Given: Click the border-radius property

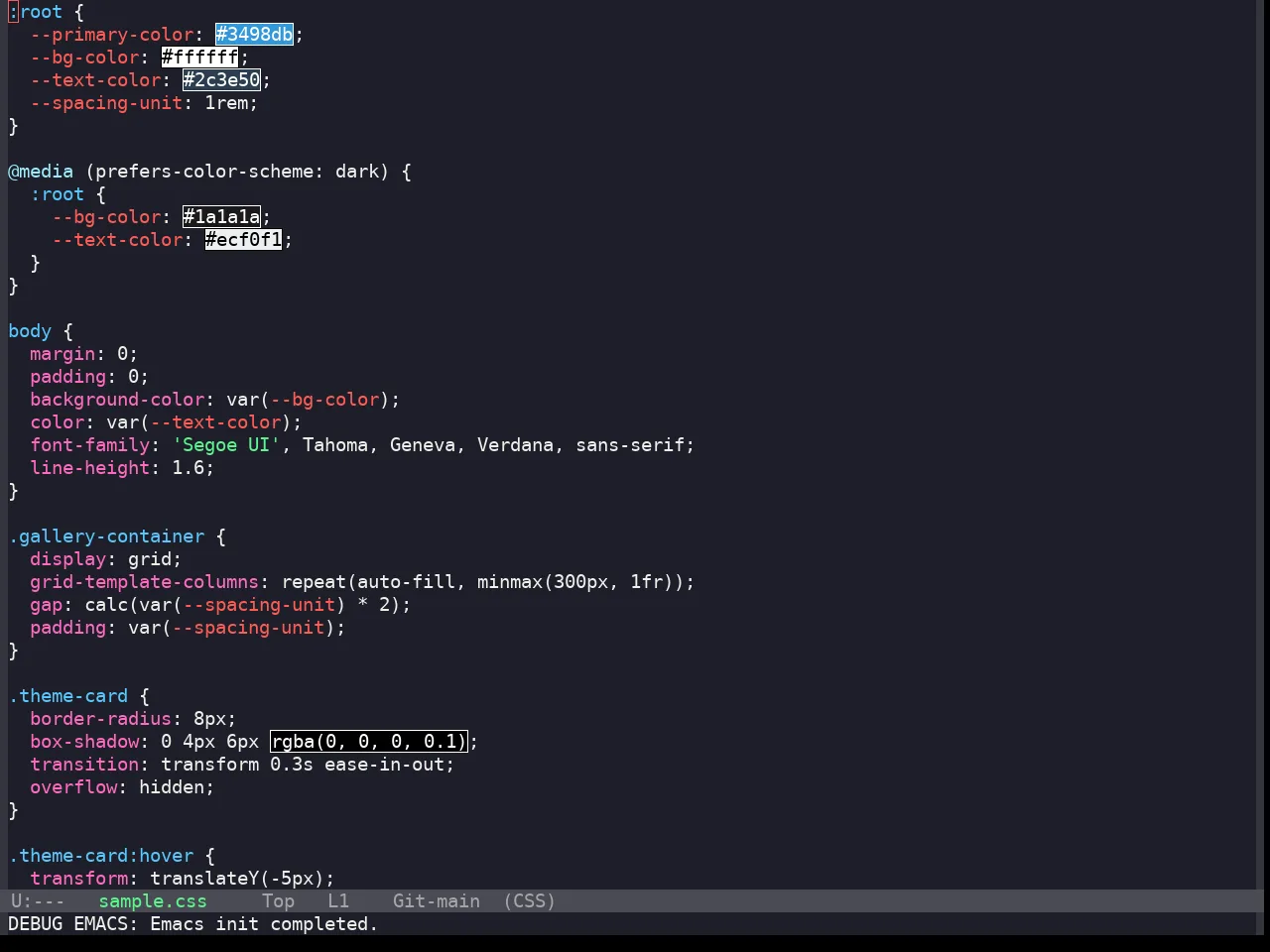Looking at the screenshot, I should pyautogui.click(x=101, y=719).
